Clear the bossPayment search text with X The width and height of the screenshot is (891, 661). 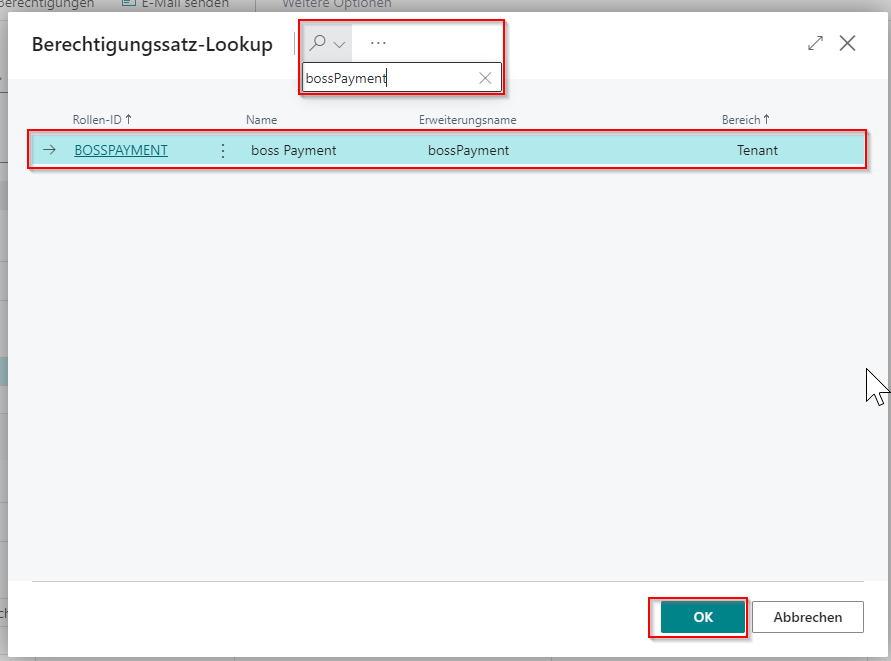[485, 78]
